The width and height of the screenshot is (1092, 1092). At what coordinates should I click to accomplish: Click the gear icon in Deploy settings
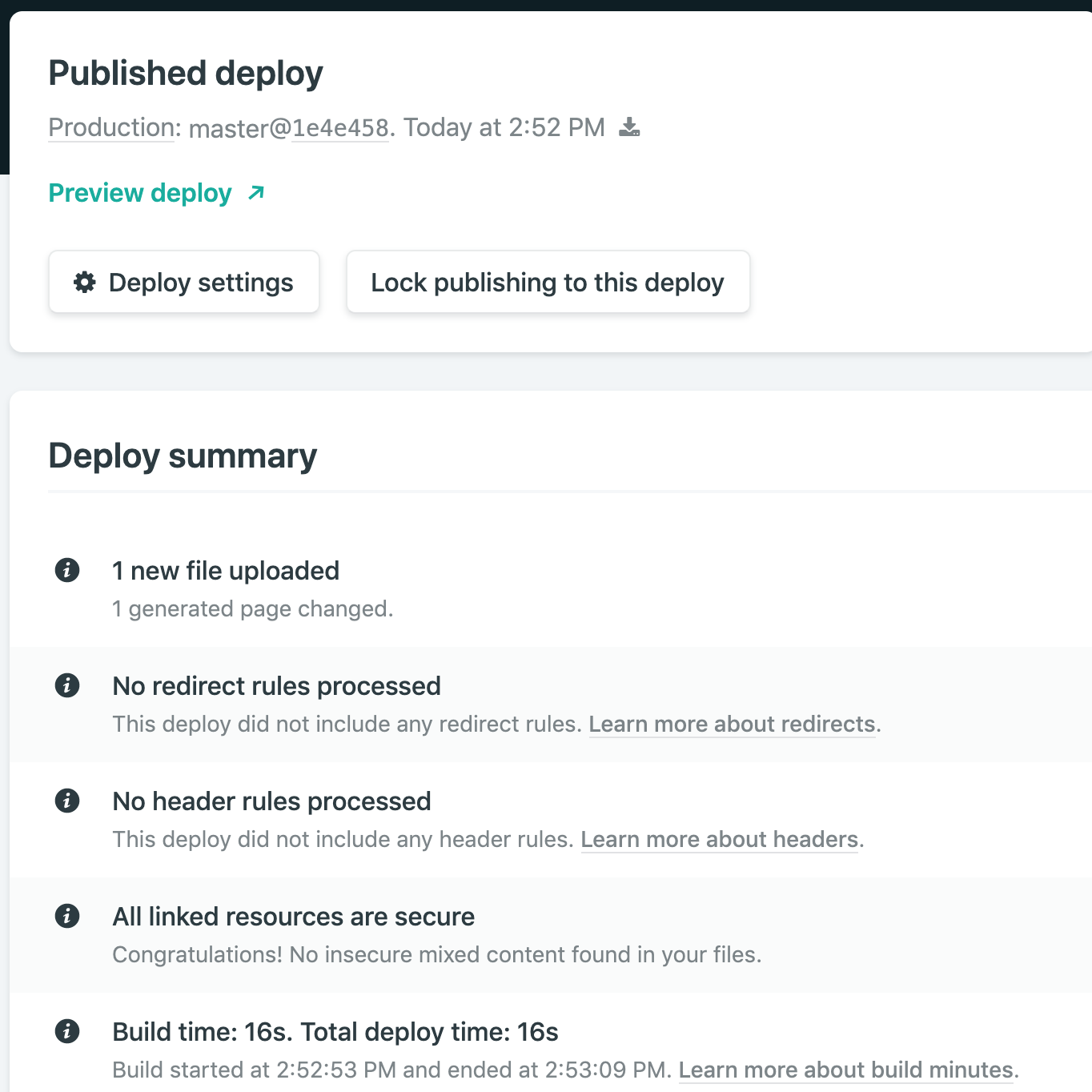coord(85,282)
